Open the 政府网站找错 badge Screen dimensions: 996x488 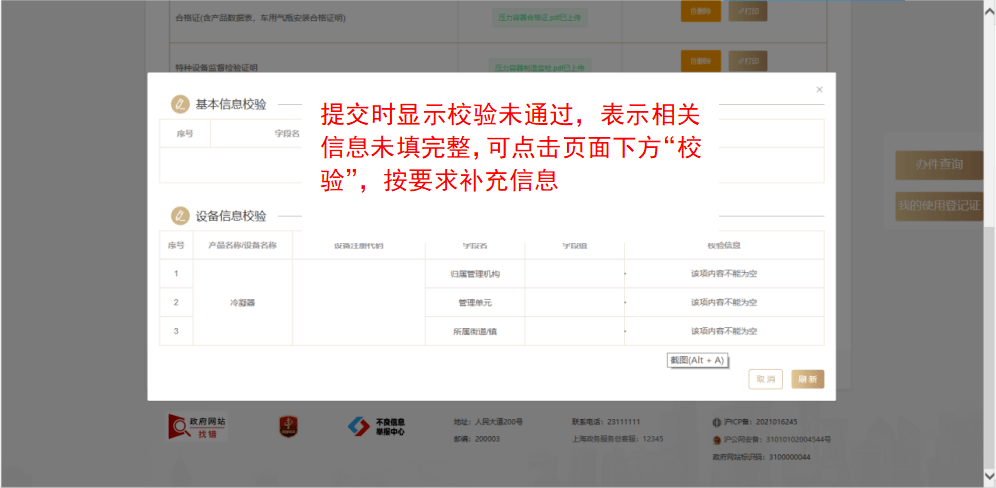pyautogui.click(x=197, y=427)
